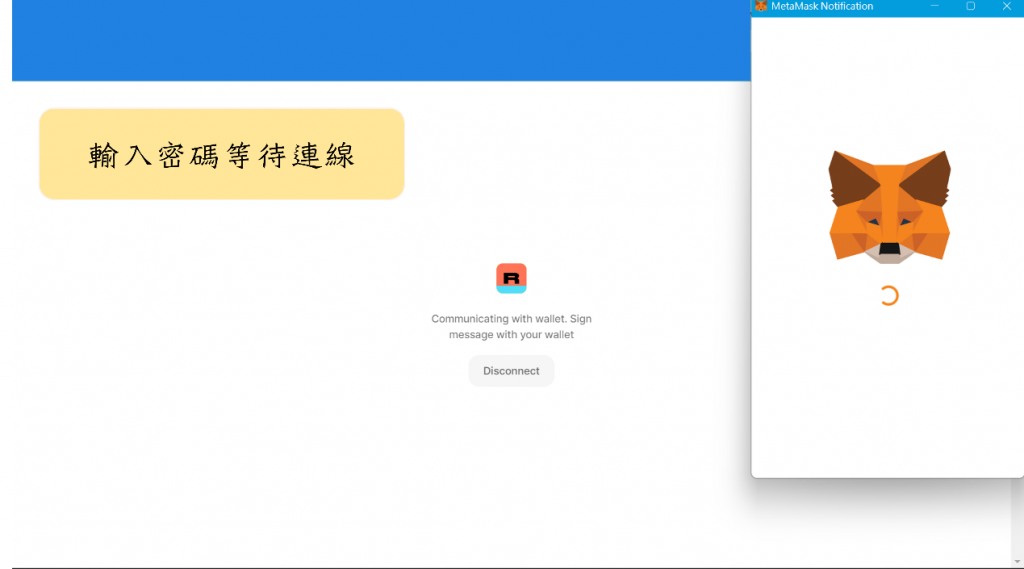Click the Rarible logo icon above the message
Image resolution: width=1024 pixels, height=569 pixels.
511,278
